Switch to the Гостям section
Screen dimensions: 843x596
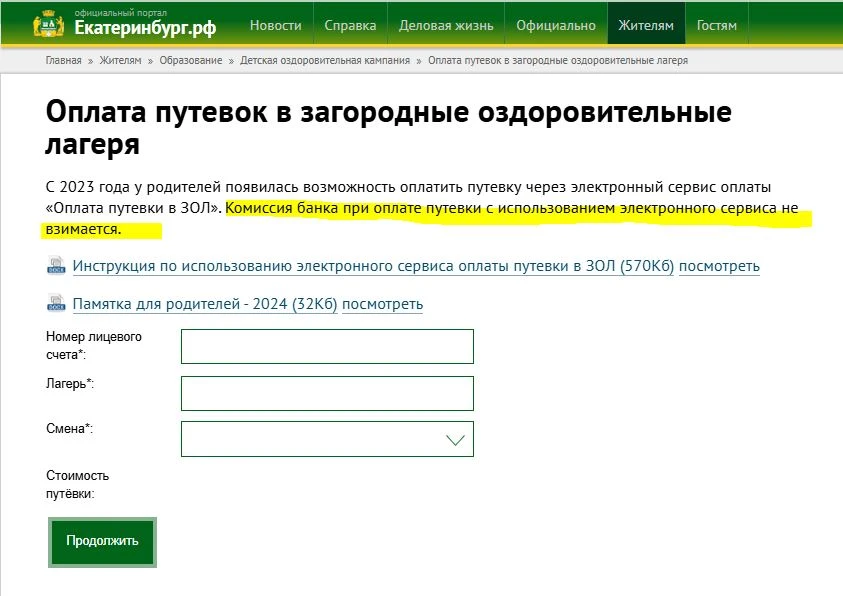[716, 25]
